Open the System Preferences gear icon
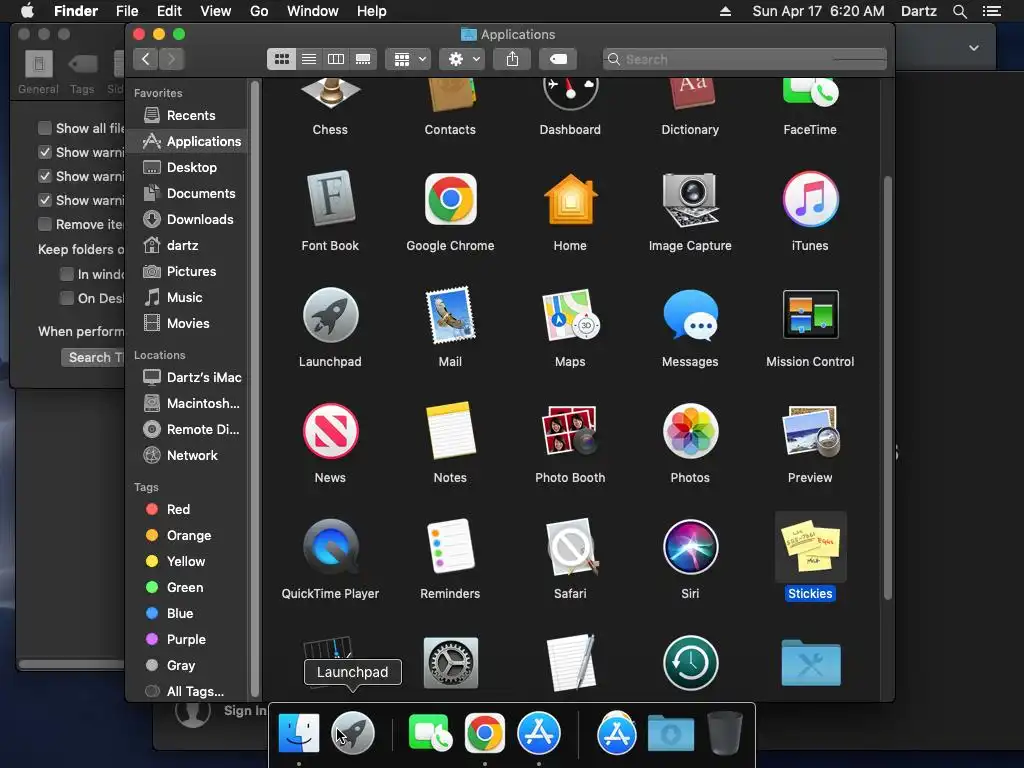 pyautogui.click(x=450, y=663)
